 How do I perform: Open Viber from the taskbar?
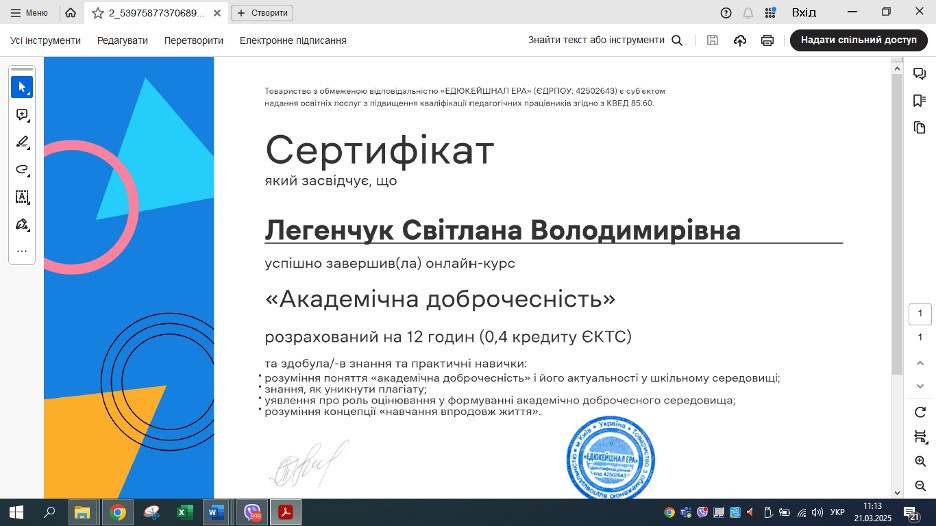253,512
